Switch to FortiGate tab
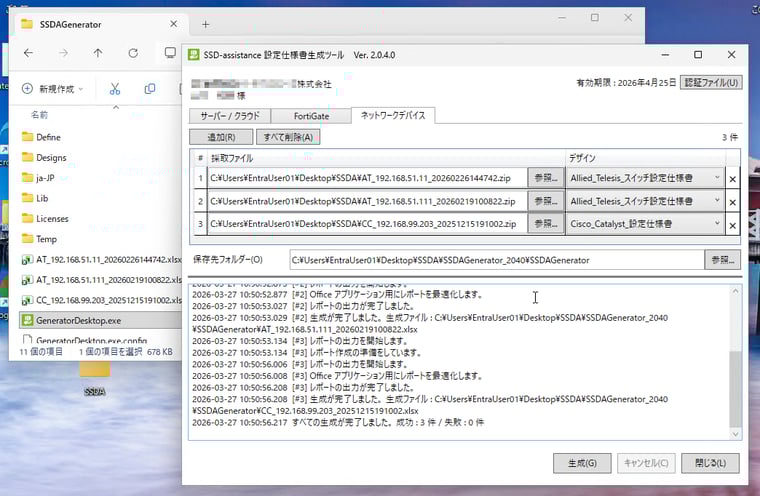The width and height of the screenshot is (760, 496). click(x=311, y=116)
